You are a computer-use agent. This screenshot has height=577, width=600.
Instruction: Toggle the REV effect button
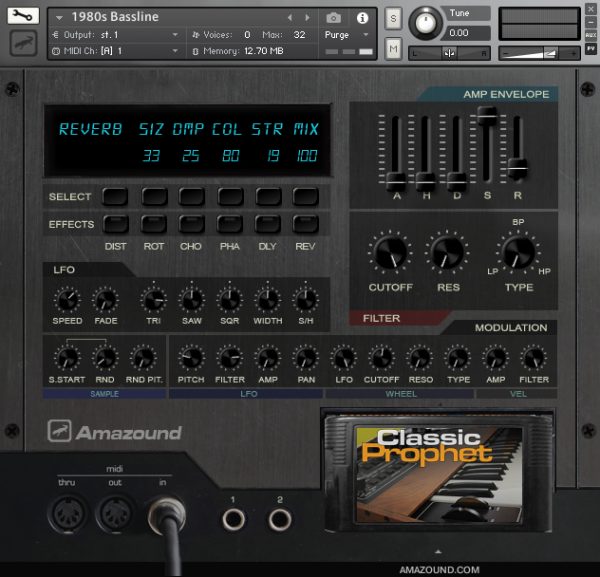point(305,224)
